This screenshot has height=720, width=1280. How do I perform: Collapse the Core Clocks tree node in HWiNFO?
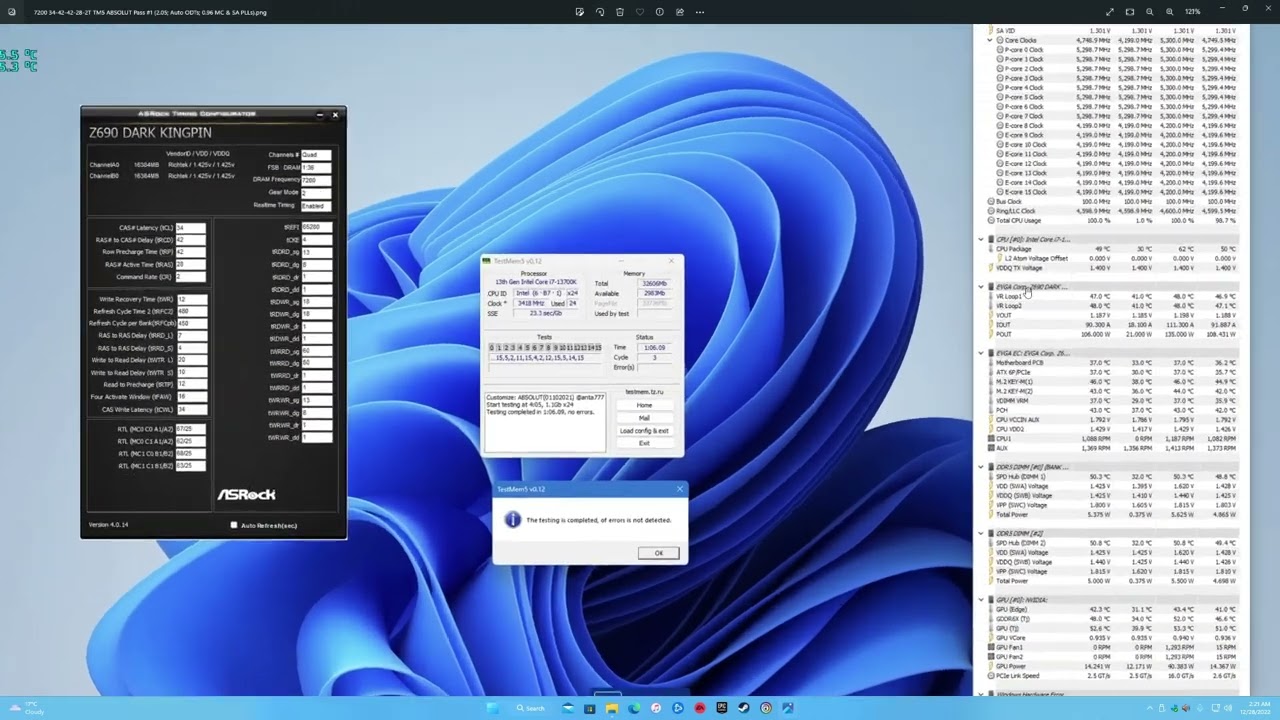tap(990, 40)
